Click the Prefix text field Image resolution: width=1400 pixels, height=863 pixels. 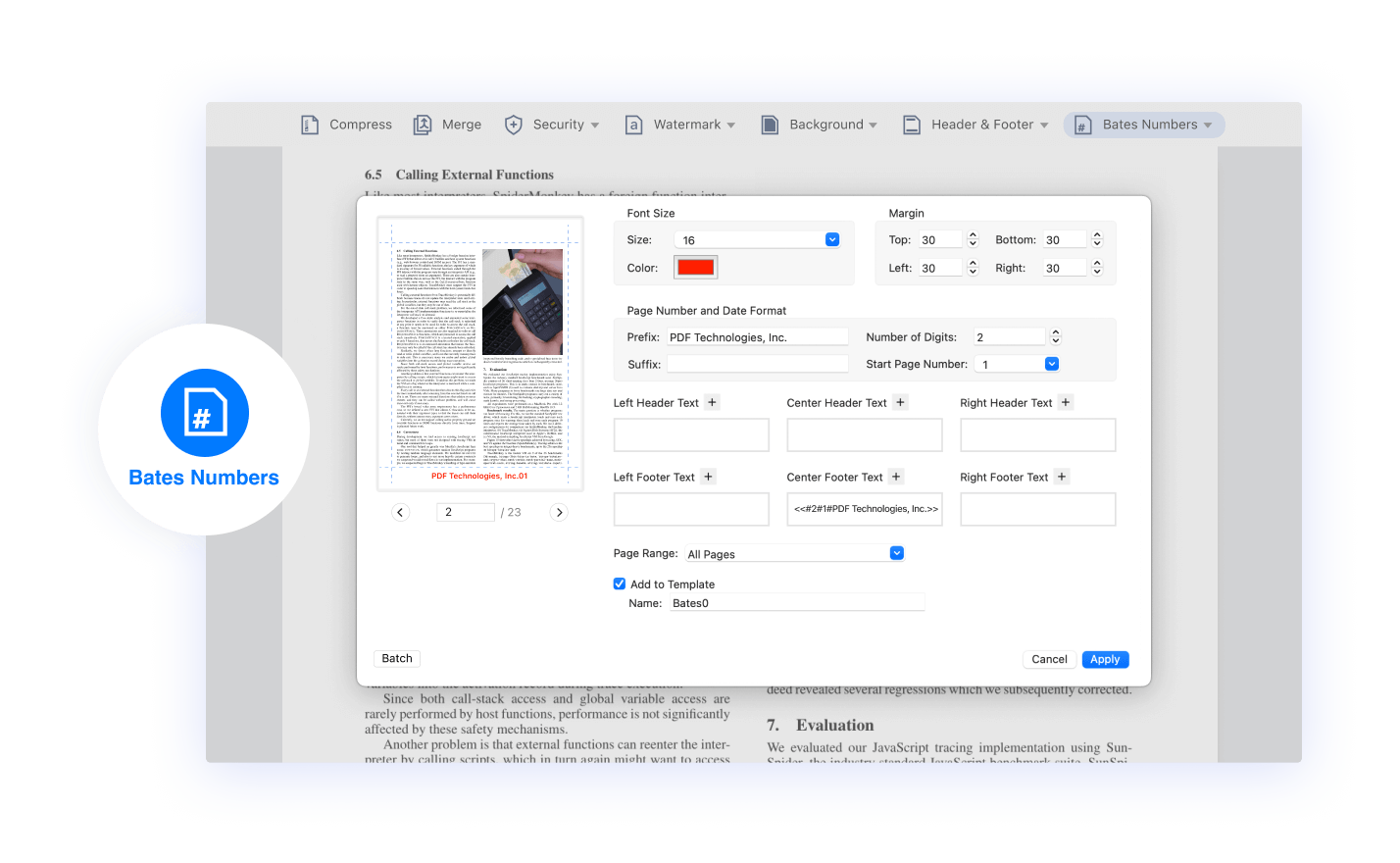757,337
